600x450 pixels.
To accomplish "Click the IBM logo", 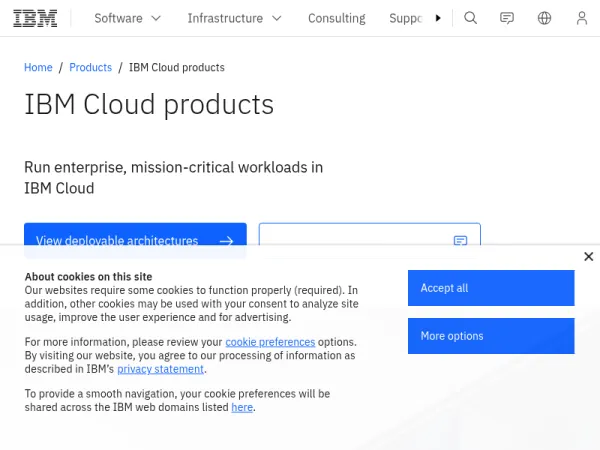I will point(35,18).
